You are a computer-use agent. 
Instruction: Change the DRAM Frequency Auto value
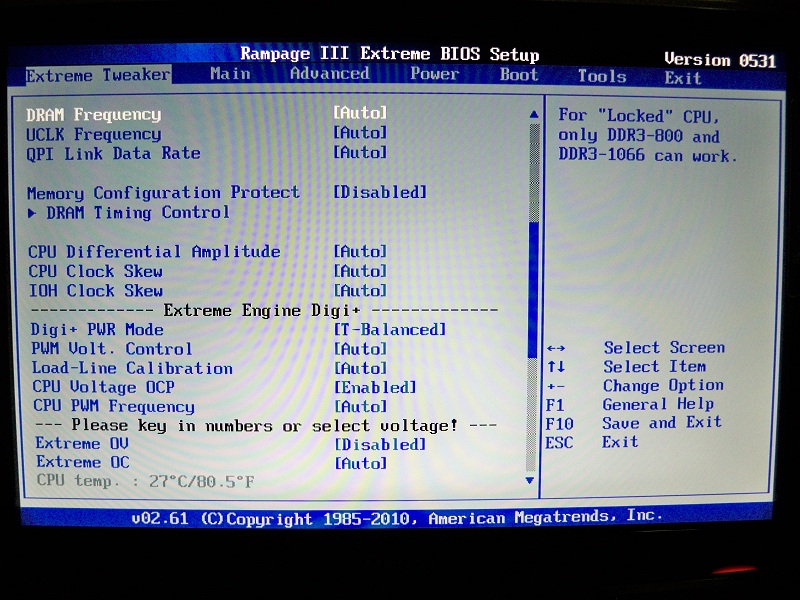pos(360,113)
